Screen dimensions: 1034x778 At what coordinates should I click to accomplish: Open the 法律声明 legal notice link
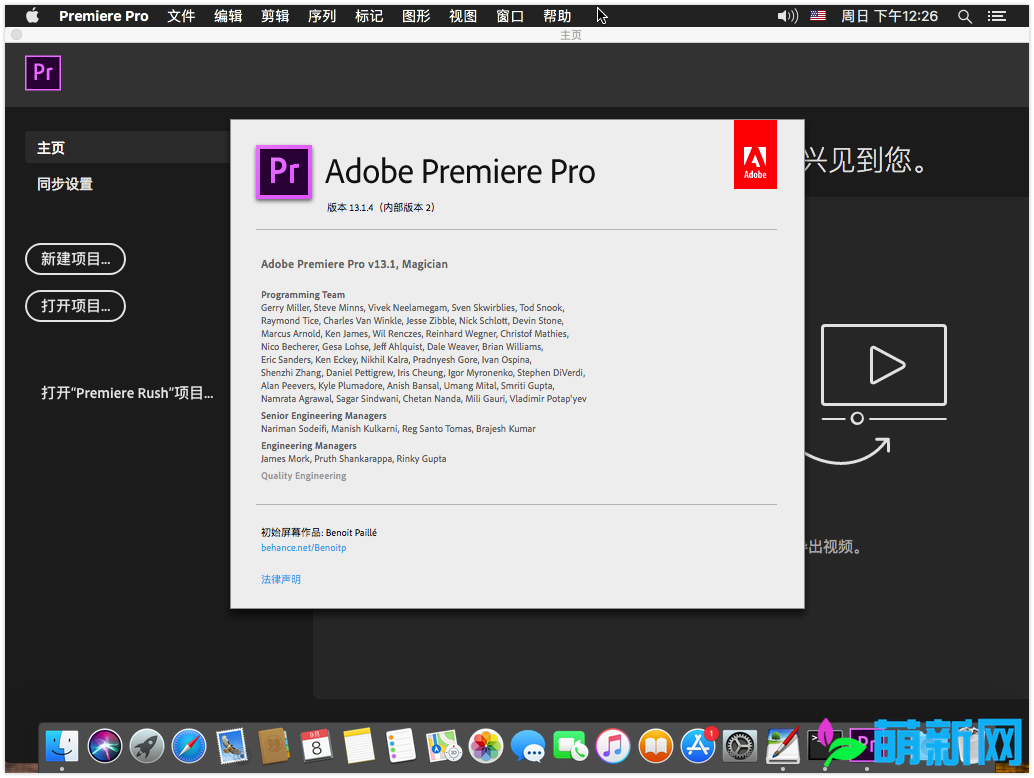(281, 580)
